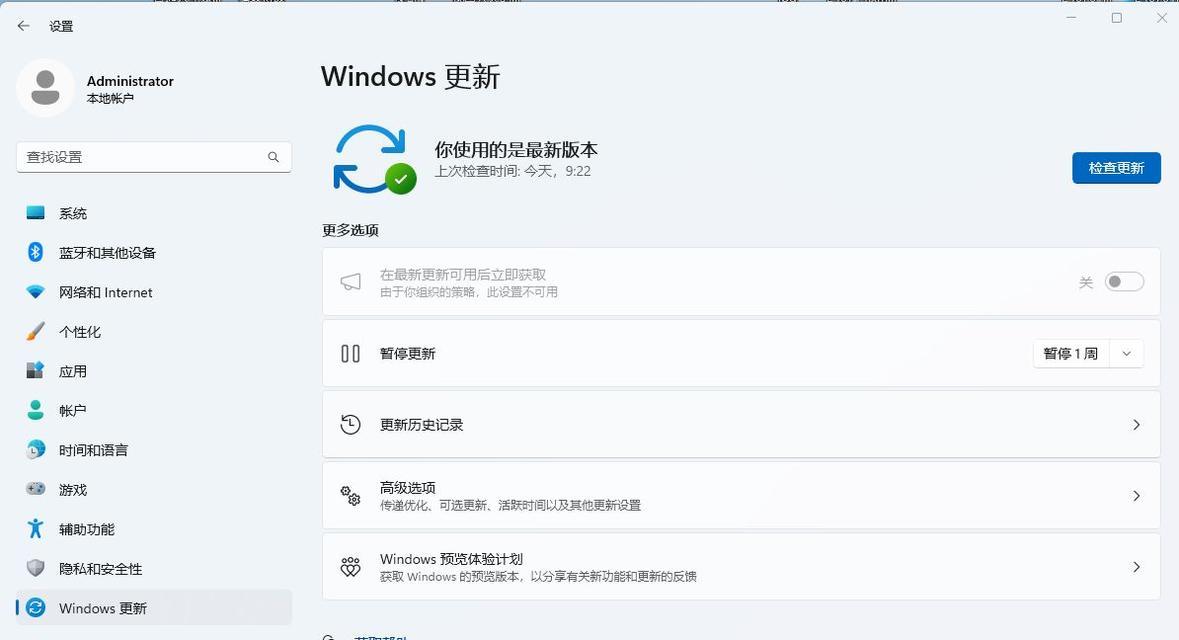The image size is (1179, 640).
Task: Click the Privacy shield icon
Action: tap(35, 568)
